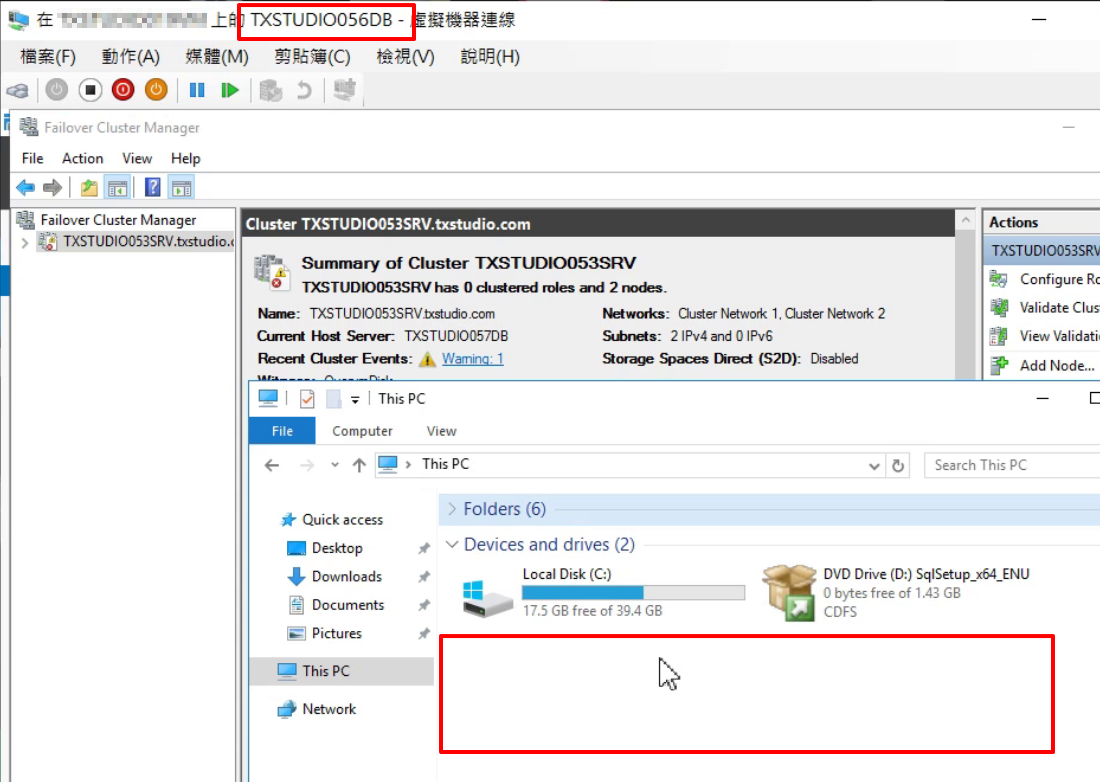Image resolution: width=1100 pixels, height=782 pixels.
Task: Click the This PC address bar
Action: click(x=629, y=465)
